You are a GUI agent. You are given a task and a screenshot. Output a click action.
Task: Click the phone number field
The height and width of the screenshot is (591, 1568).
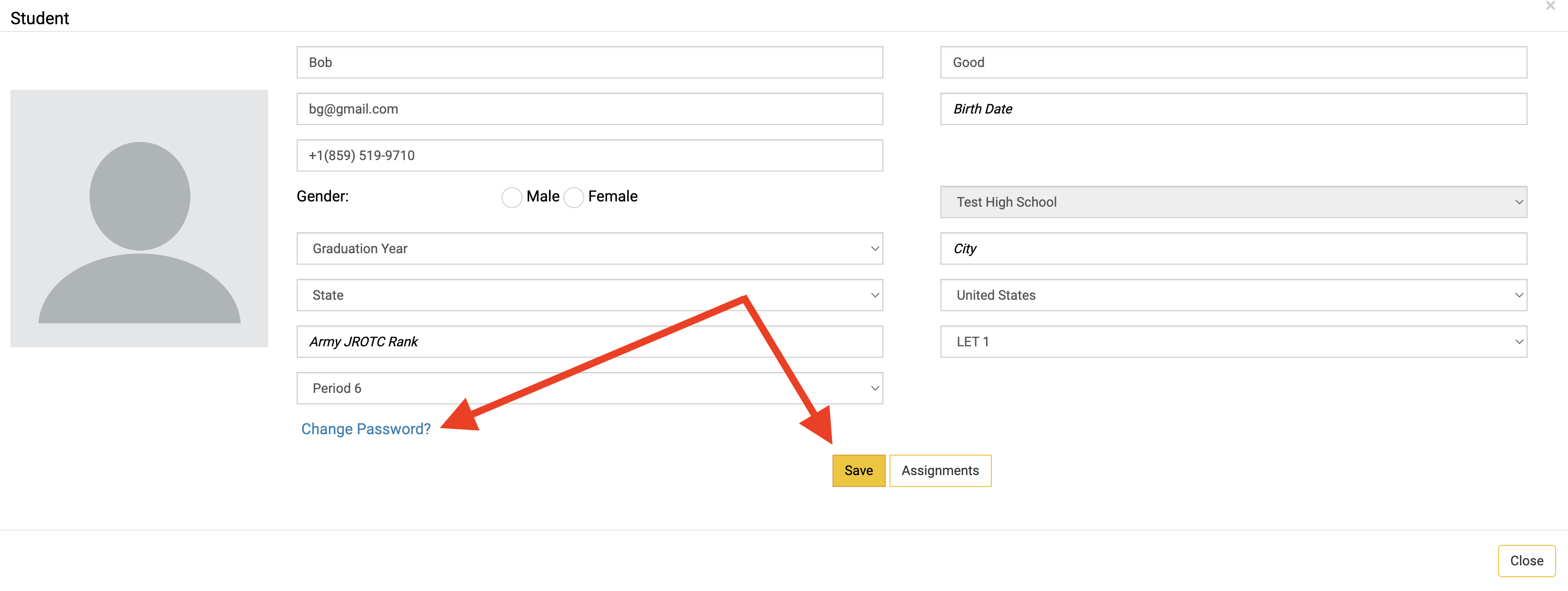point(589,156)
